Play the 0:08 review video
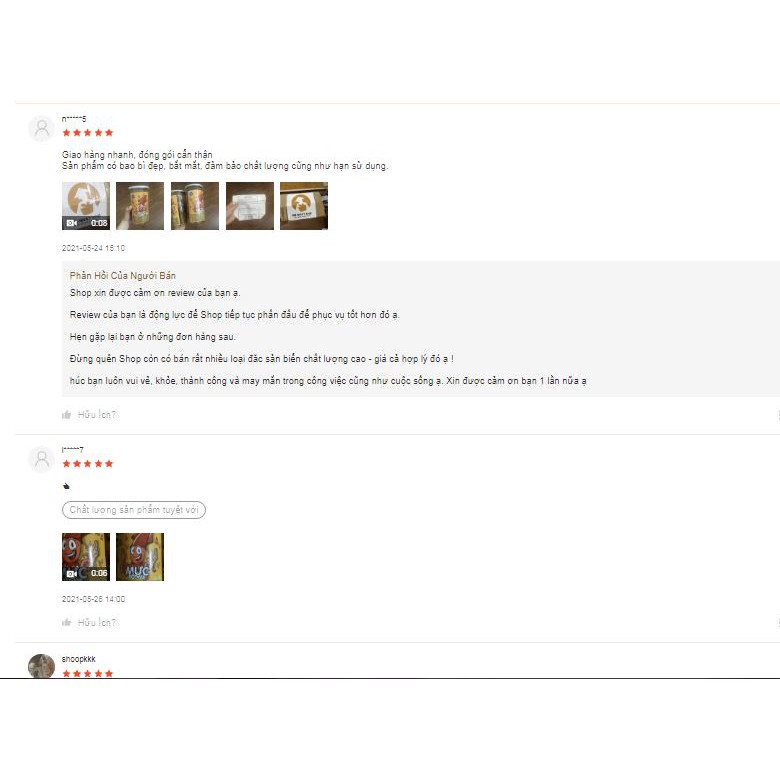This screenshot has height=780, width=780. [86, 206]
